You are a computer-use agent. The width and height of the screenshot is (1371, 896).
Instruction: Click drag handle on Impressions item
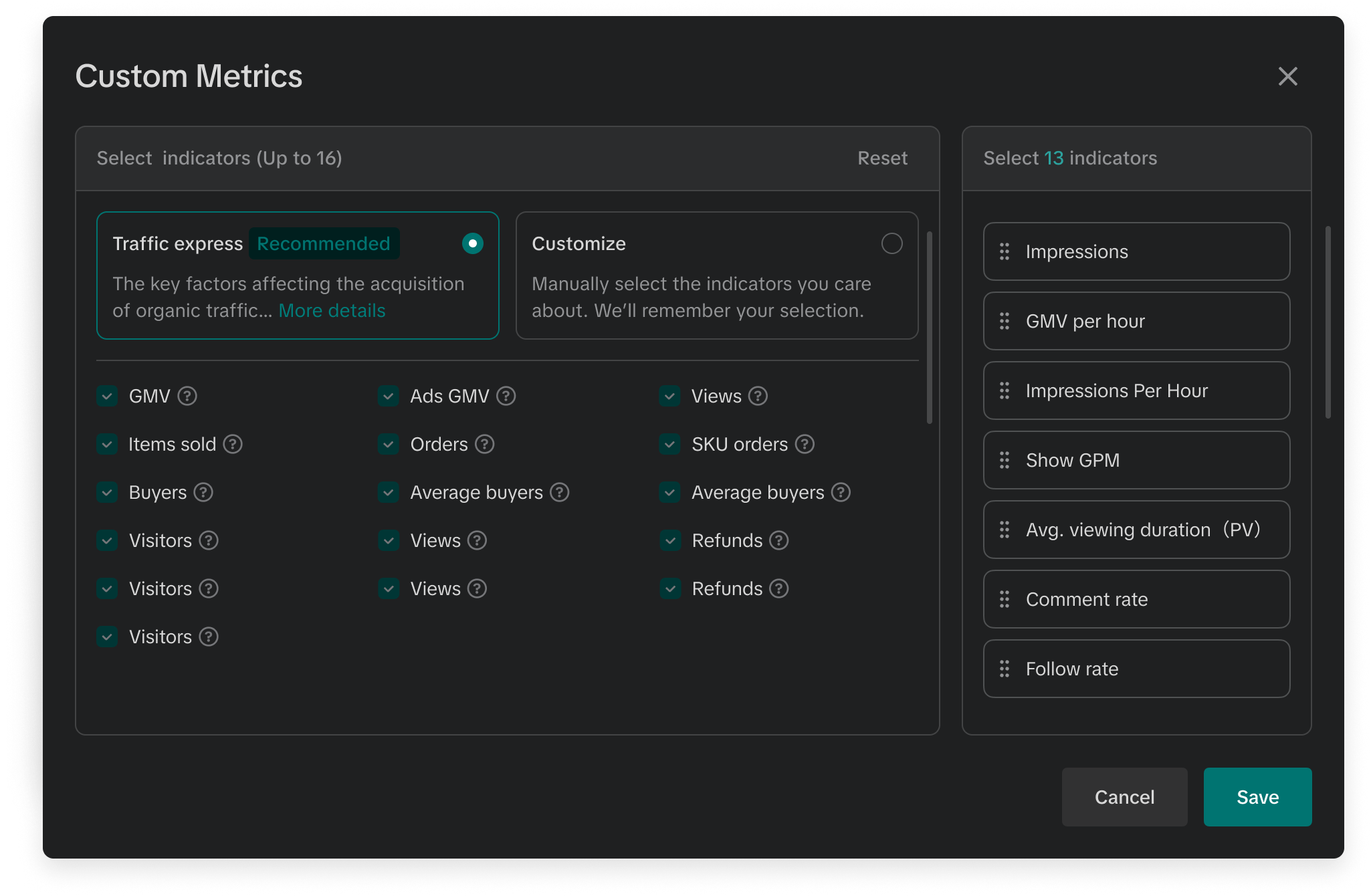(1004, 251)
